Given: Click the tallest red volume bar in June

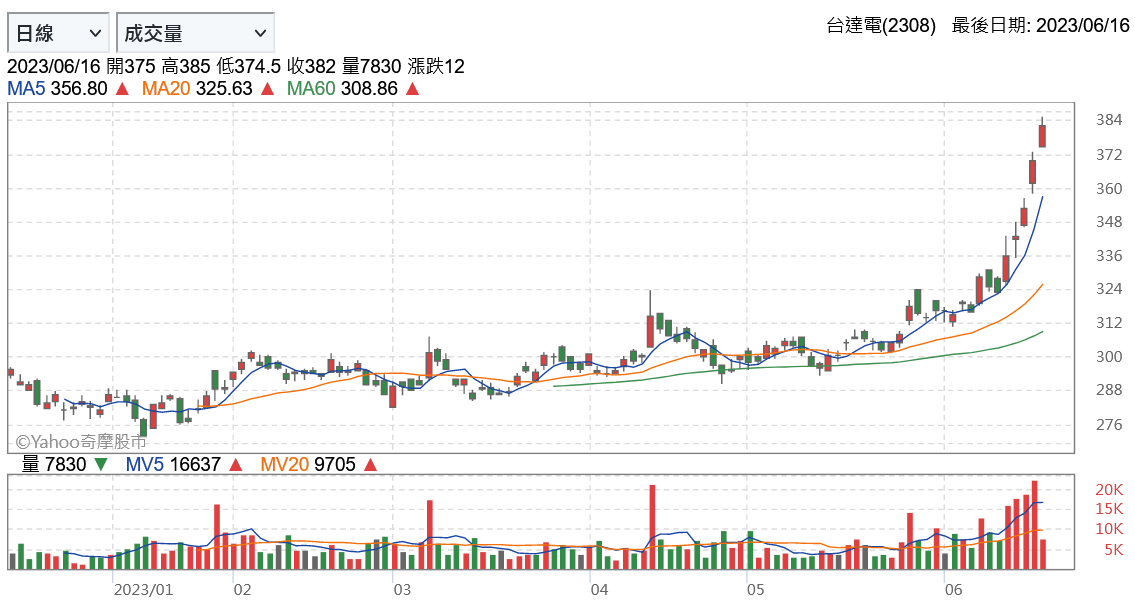Looking at the screenshot, I should point(1034,525).
